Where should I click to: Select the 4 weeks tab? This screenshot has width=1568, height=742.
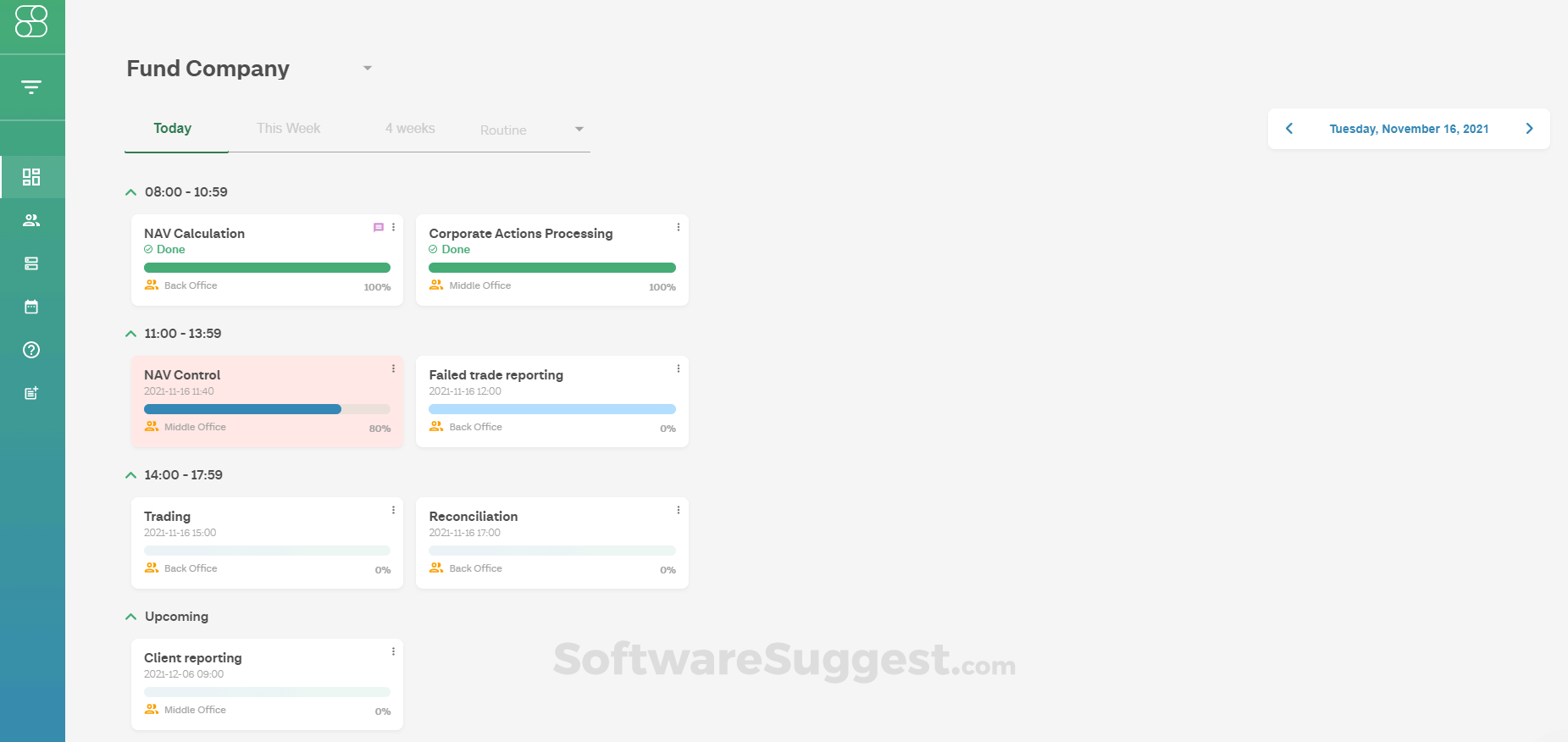410,128
